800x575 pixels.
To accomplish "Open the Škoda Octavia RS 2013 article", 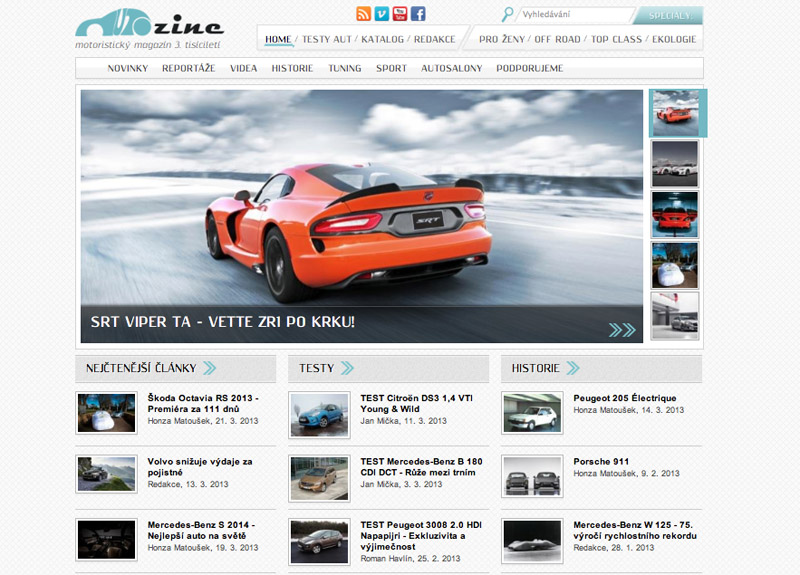I will pyautogui.click(x=203, y=403).
